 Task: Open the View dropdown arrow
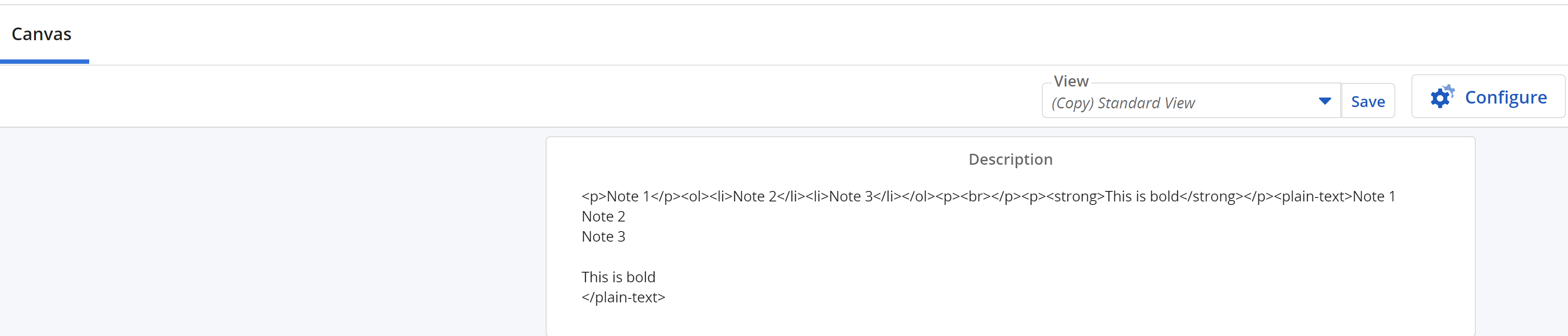point(1324,101)
